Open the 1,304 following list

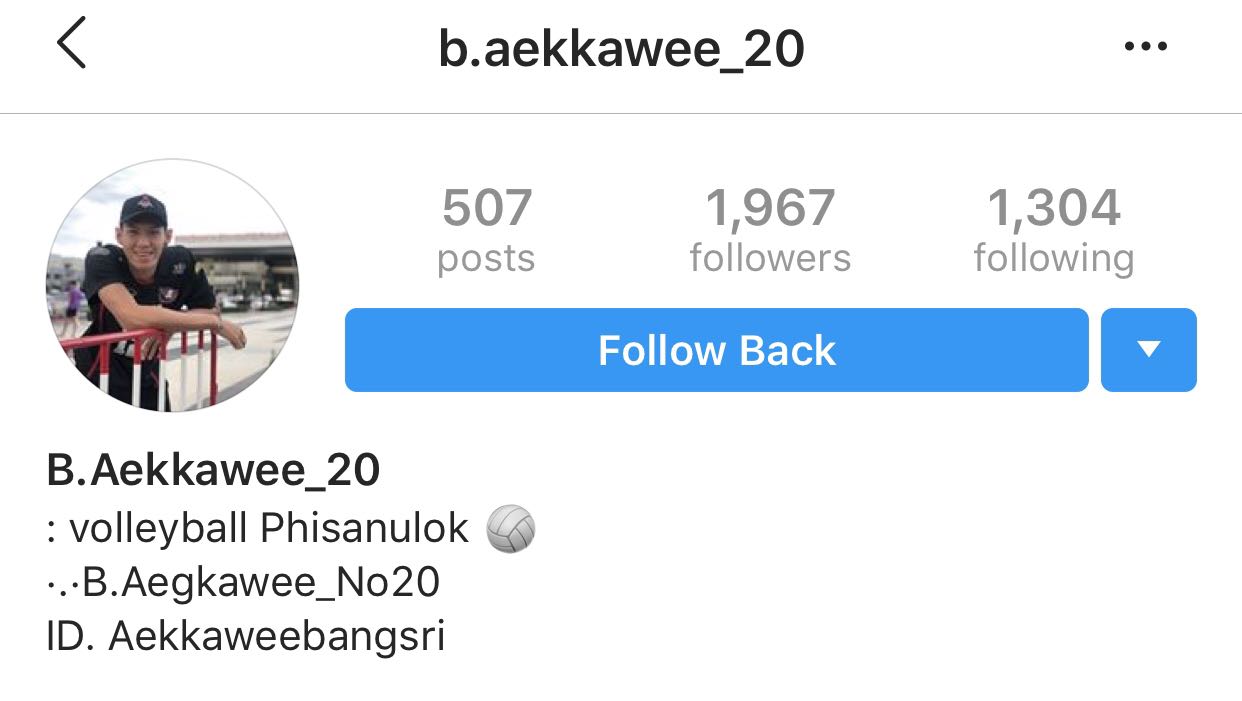1054,231
